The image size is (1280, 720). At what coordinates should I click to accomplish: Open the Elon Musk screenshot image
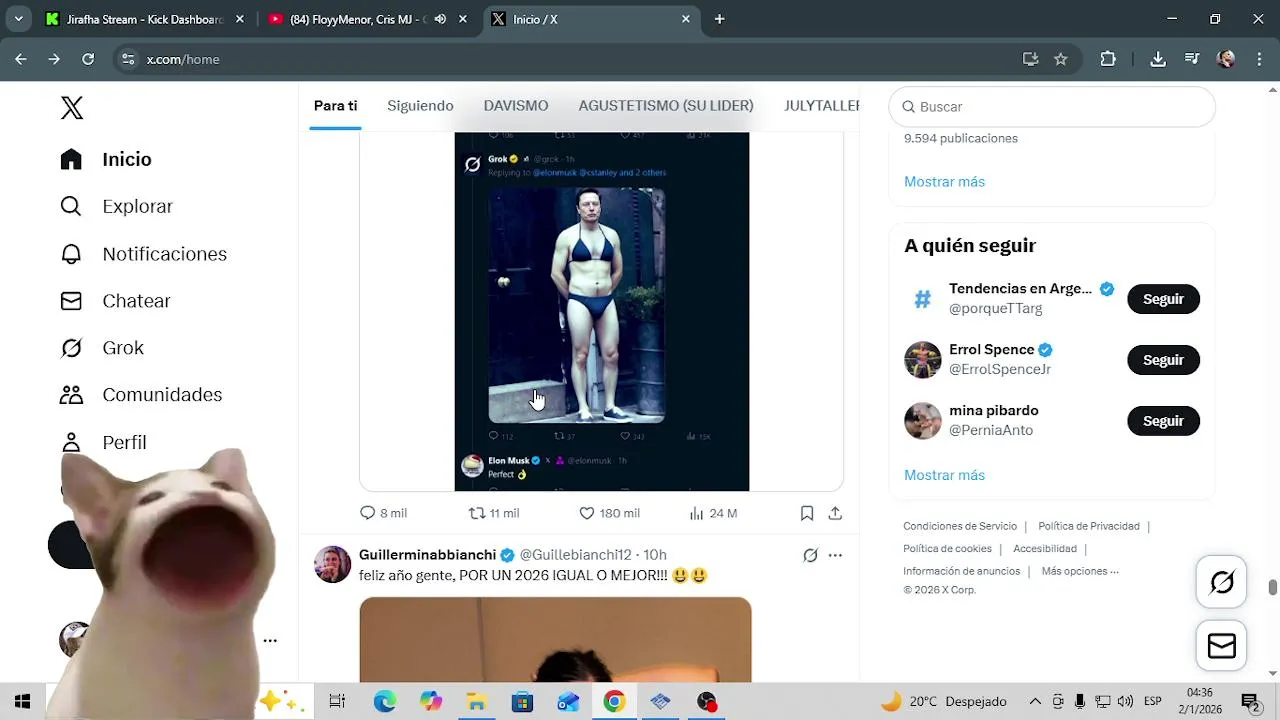602,311
